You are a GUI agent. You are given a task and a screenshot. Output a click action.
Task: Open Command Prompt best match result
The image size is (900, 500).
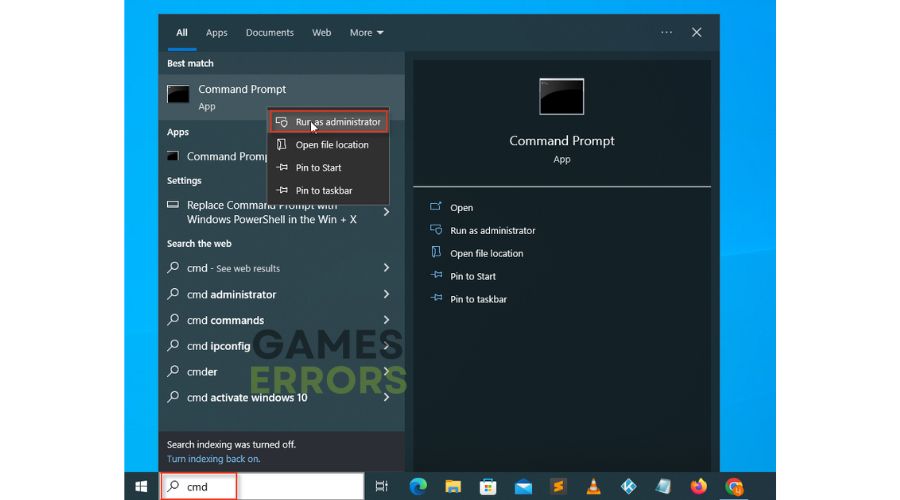point(281,96)
